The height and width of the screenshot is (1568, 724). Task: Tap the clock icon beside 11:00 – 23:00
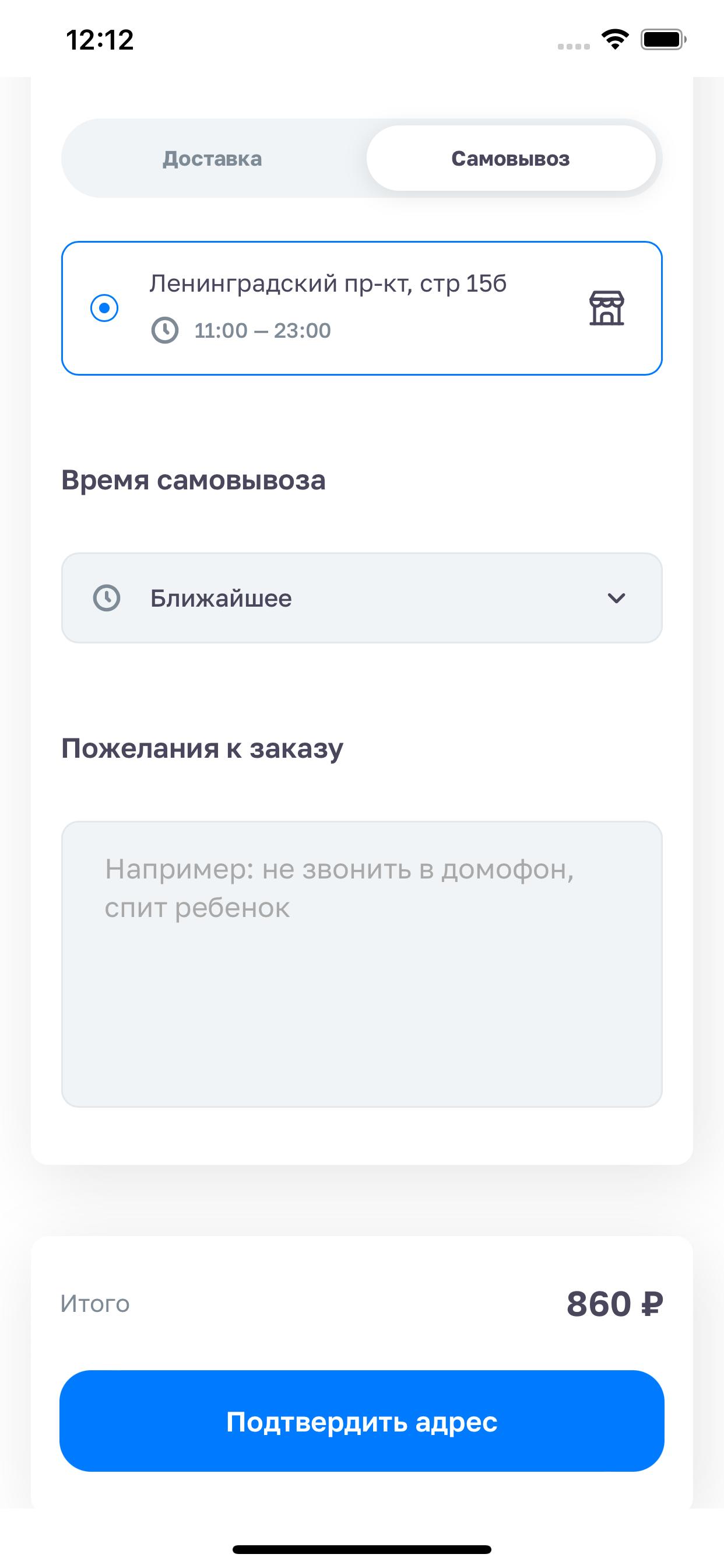point(165,331)
